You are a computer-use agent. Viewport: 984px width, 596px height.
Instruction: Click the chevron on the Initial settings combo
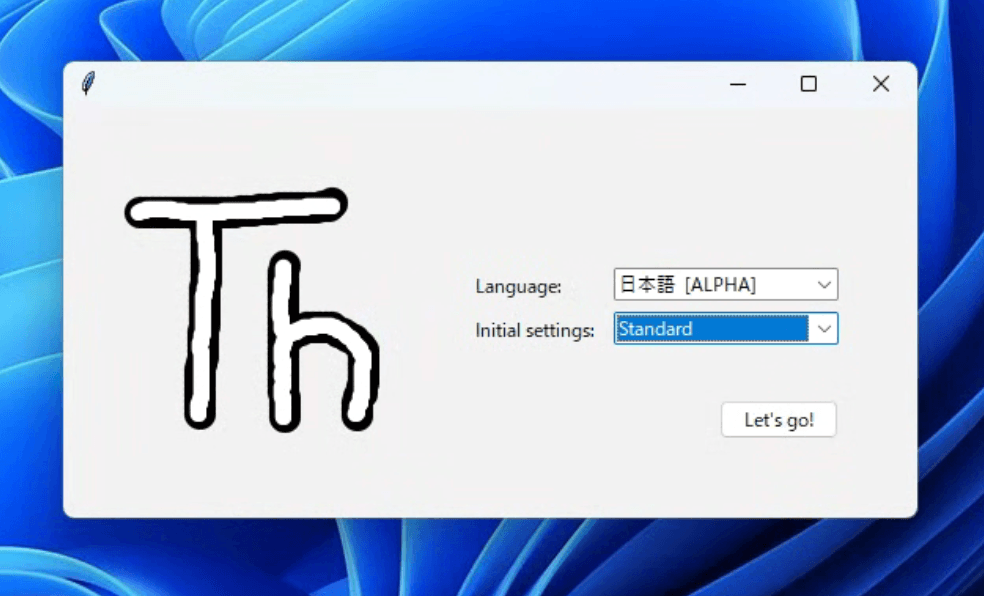822,329
